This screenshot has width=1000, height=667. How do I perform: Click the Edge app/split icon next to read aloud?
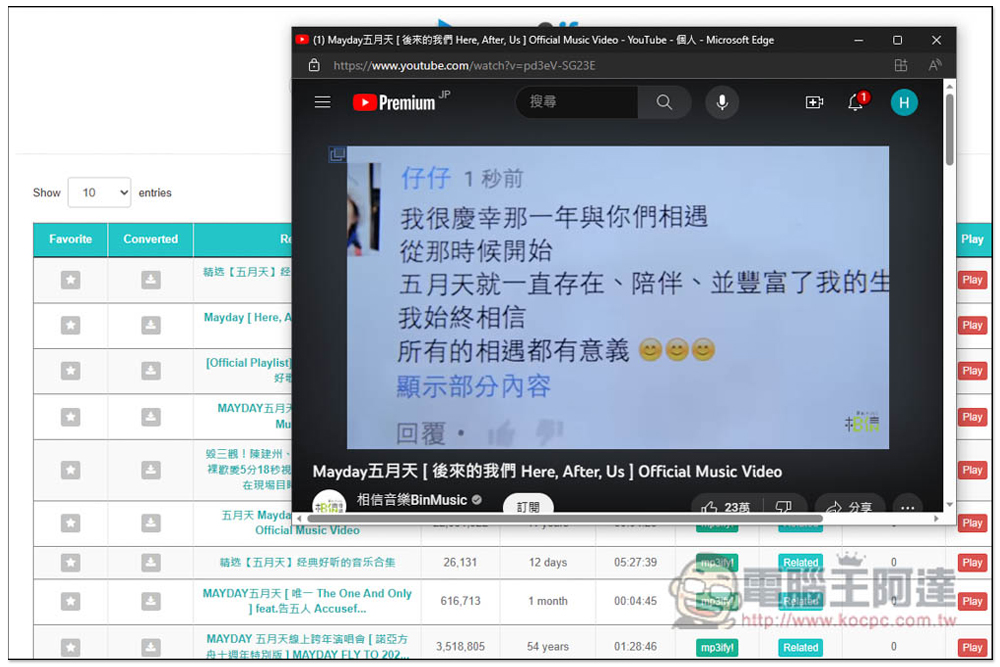point(901,65)
